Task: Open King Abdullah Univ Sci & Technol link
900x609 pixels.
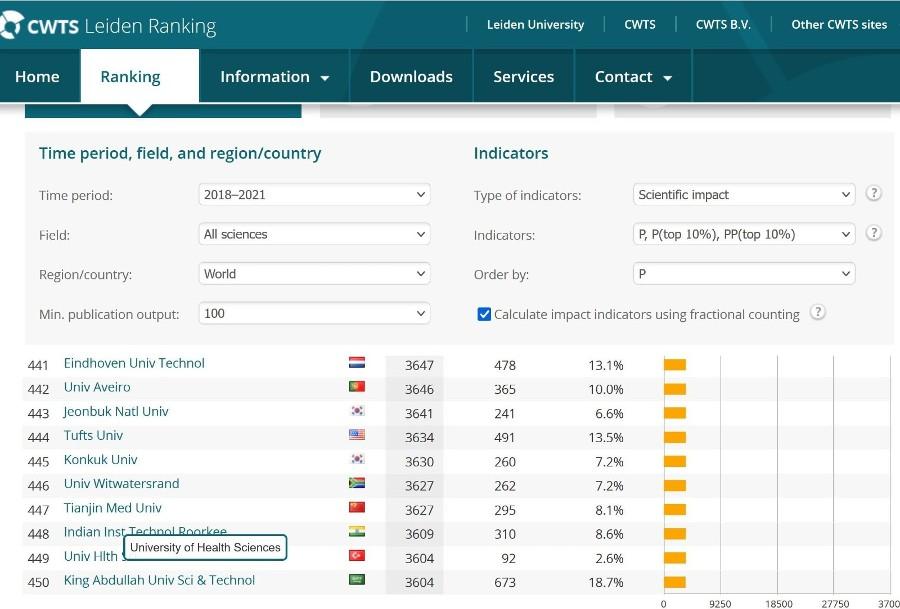Action: click(x=159, y=580)
